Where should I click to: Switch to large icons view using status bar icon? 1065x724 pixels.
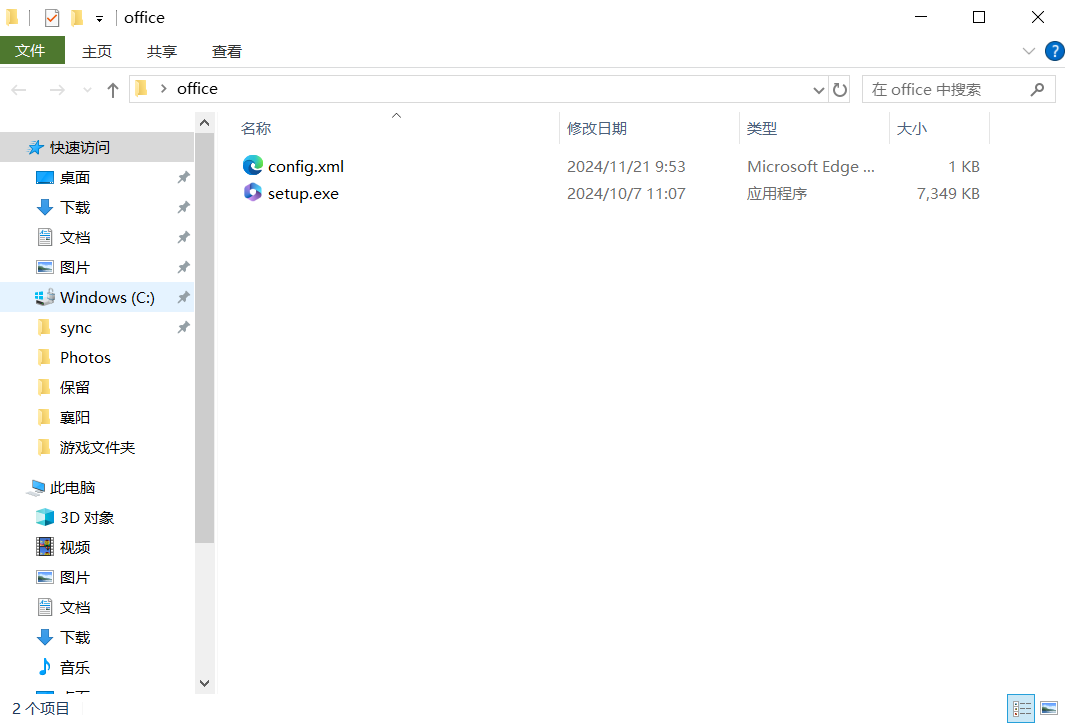click(x=1049, y=708)
